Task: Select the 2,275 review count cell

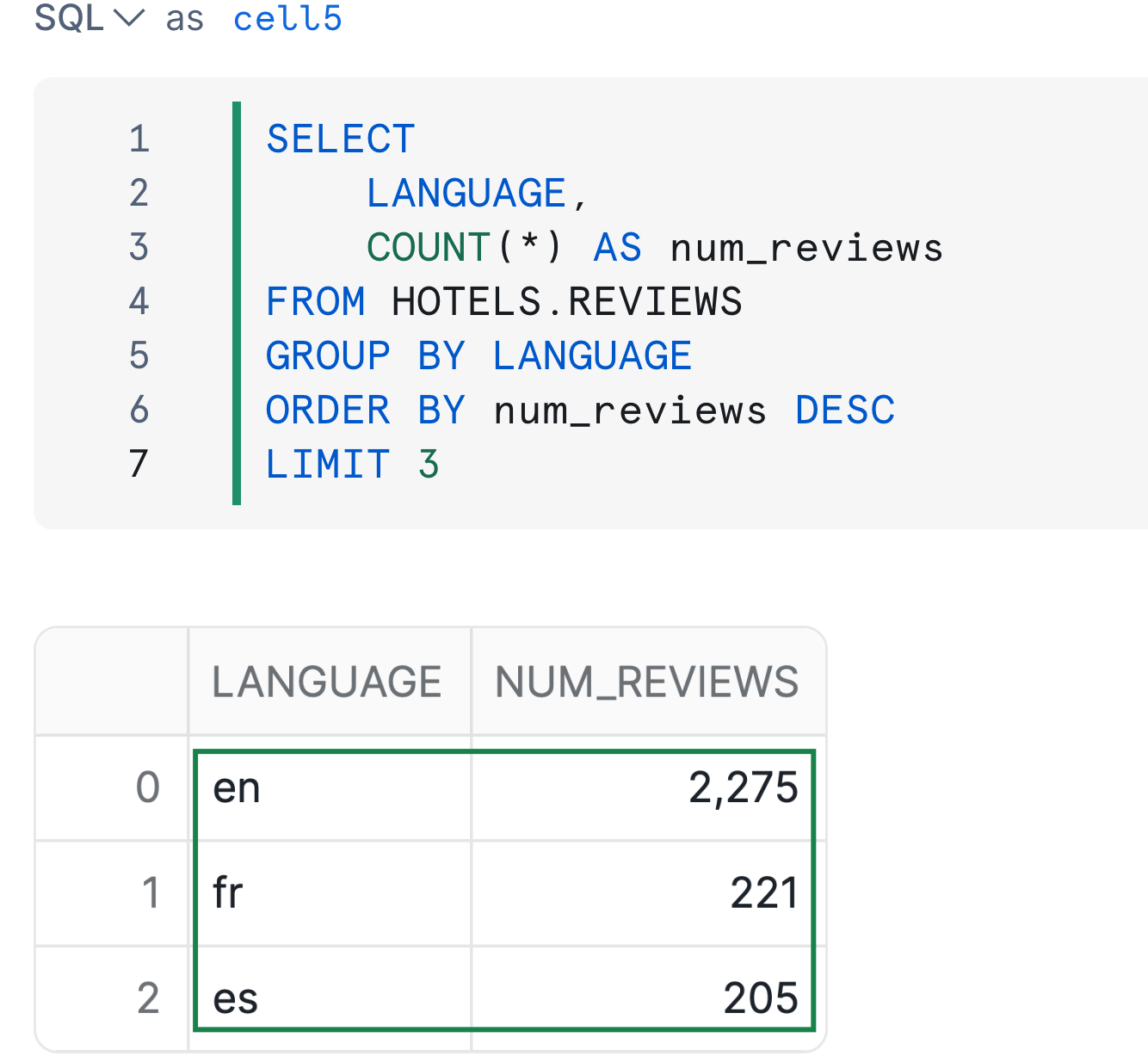Action: [x=644, y=787]
